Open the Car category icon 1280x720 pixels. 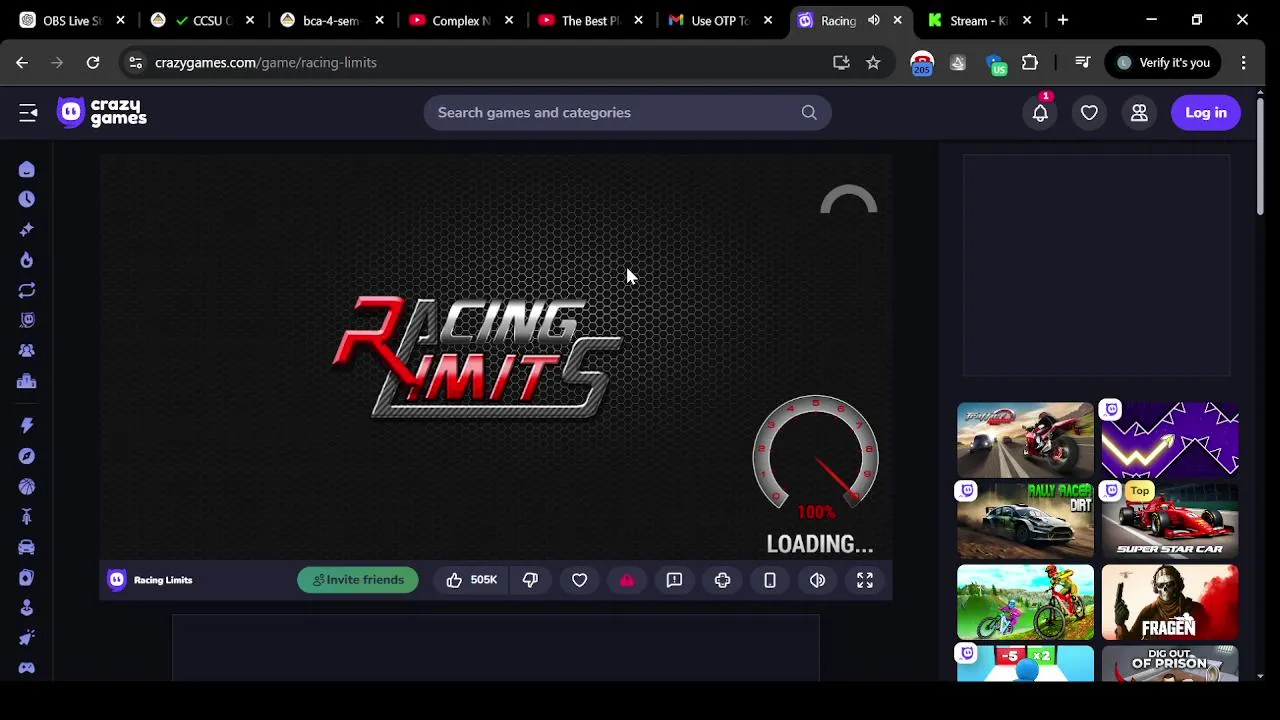click(x=27, y=547)
